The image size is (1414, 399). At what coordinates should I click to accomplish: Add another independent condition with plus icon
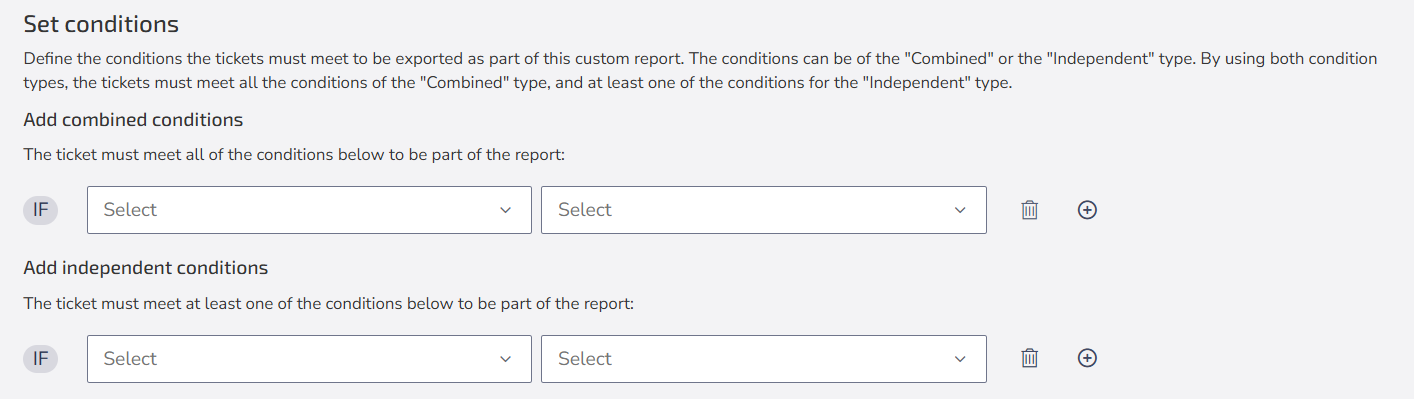1087,358
